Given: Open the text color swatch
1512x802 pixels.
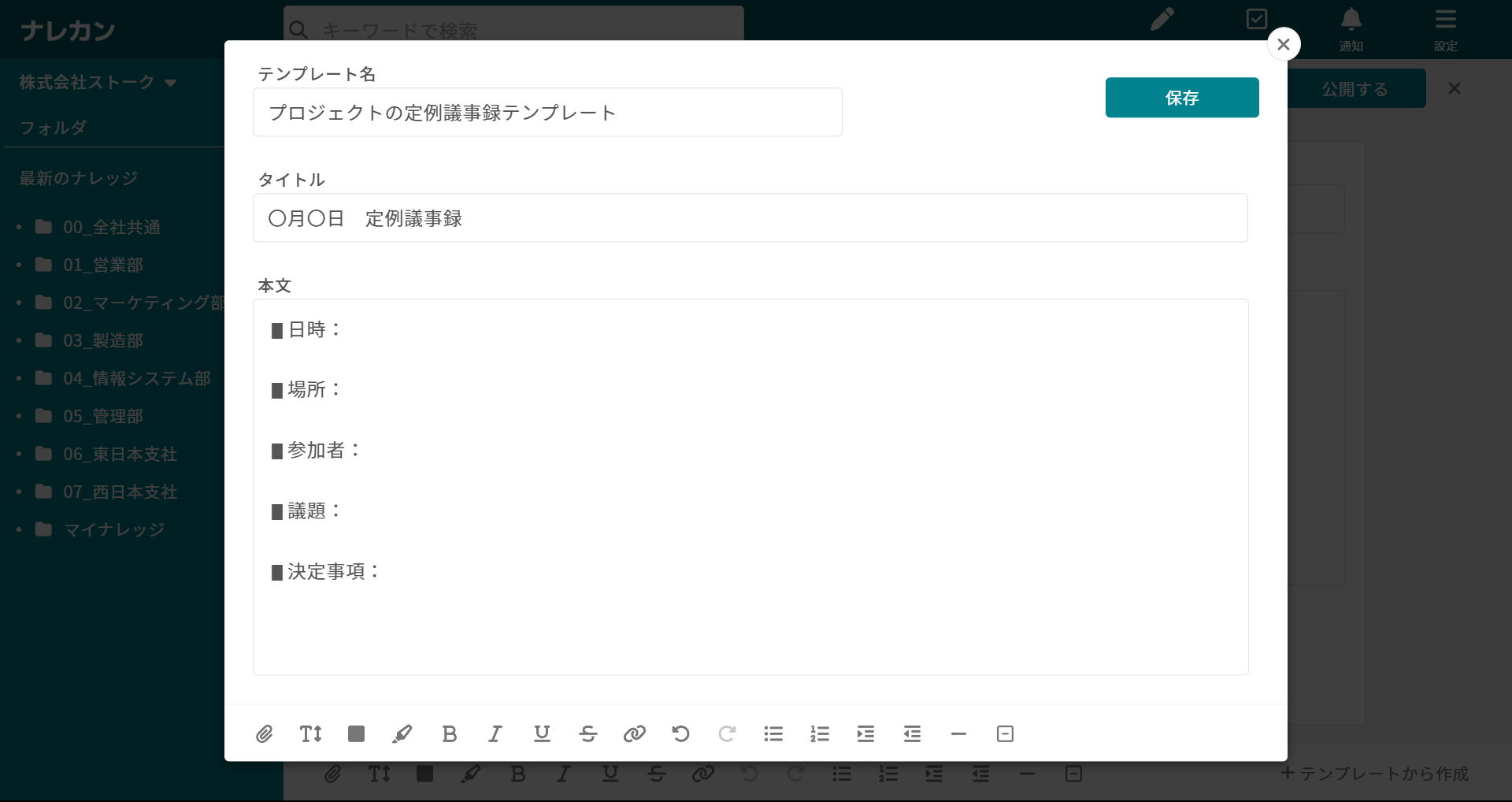Looking at the screenshot, I should 356,734.
